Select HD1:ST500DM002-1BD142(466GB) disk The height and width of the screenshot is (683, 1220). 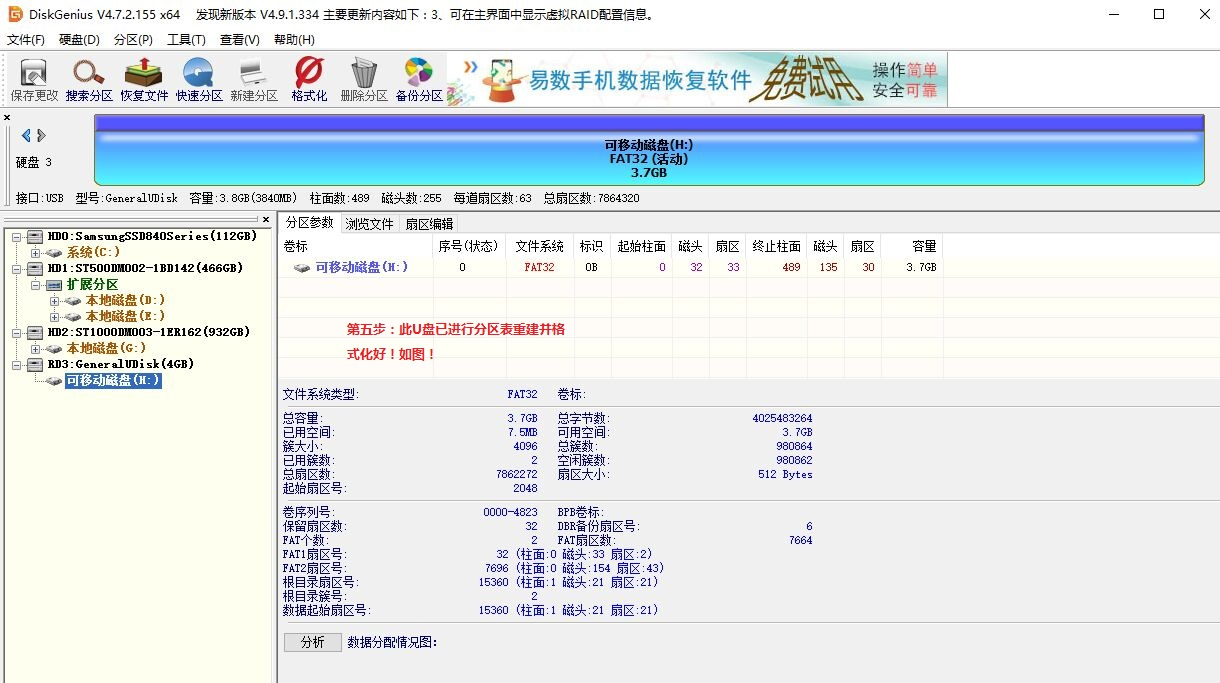point(145,269)
